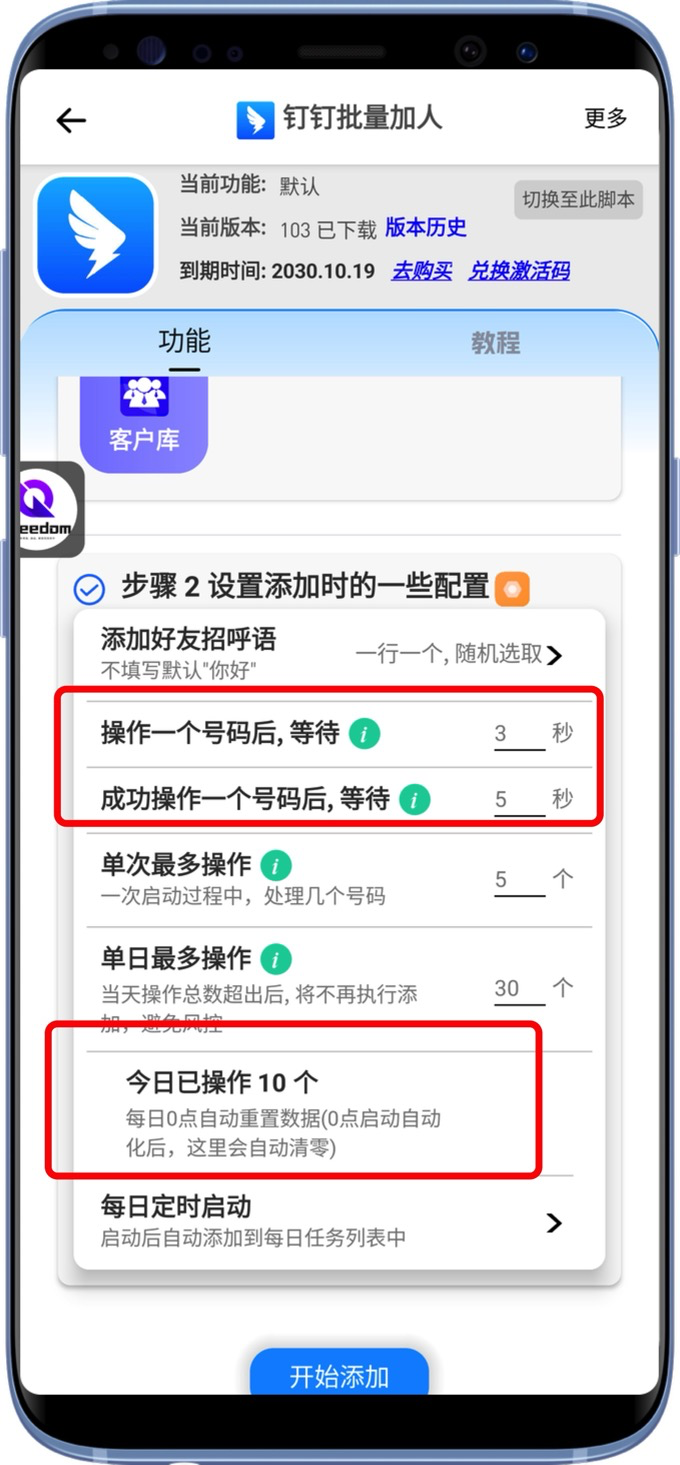The image size is (680, 1465).
Task: Switch to the 教程 tab
Action: [496, 343]
